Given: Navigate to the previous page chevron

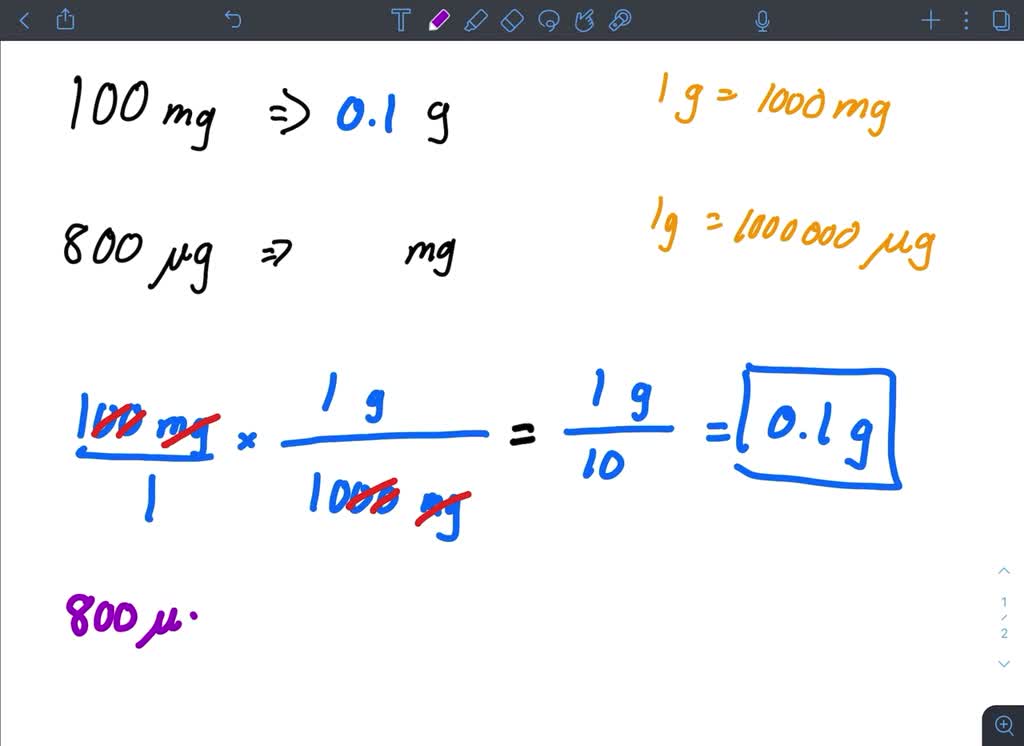Looking at the screenshot, I should (1003, 570).
